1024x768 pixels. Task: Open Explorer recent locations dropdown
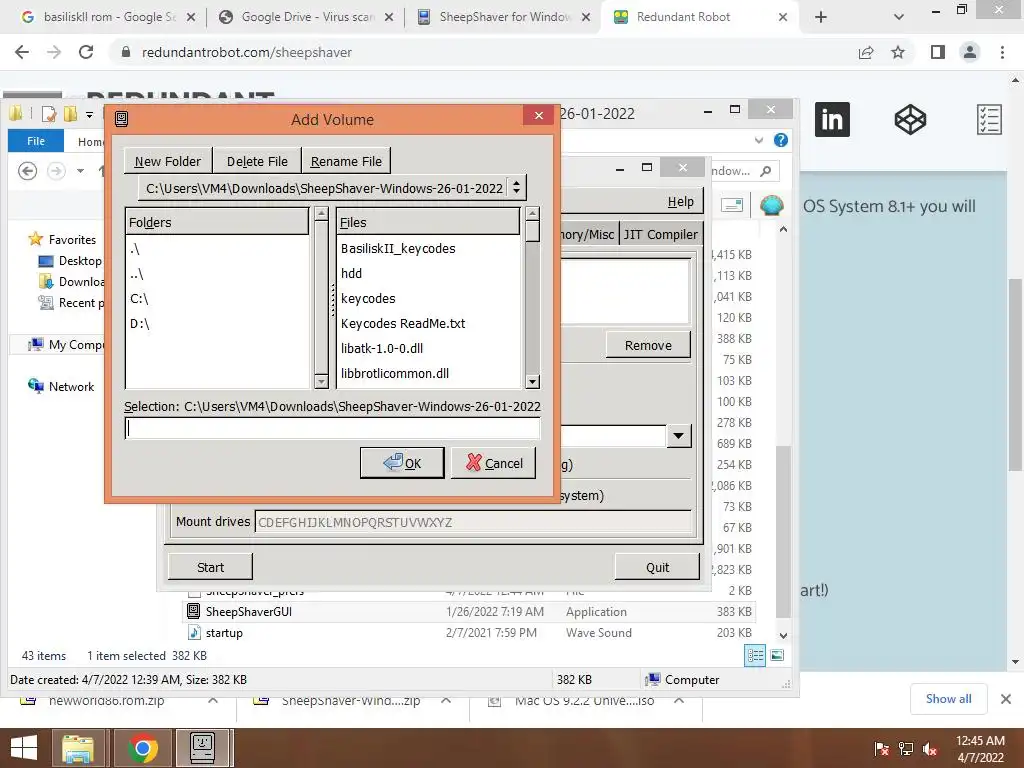(80, 171)
